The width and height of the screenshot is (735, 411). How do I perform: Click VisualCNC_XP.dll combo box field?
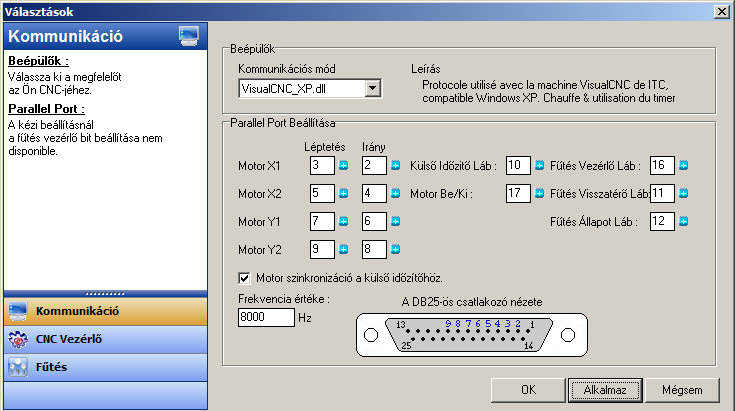(310, 88)
